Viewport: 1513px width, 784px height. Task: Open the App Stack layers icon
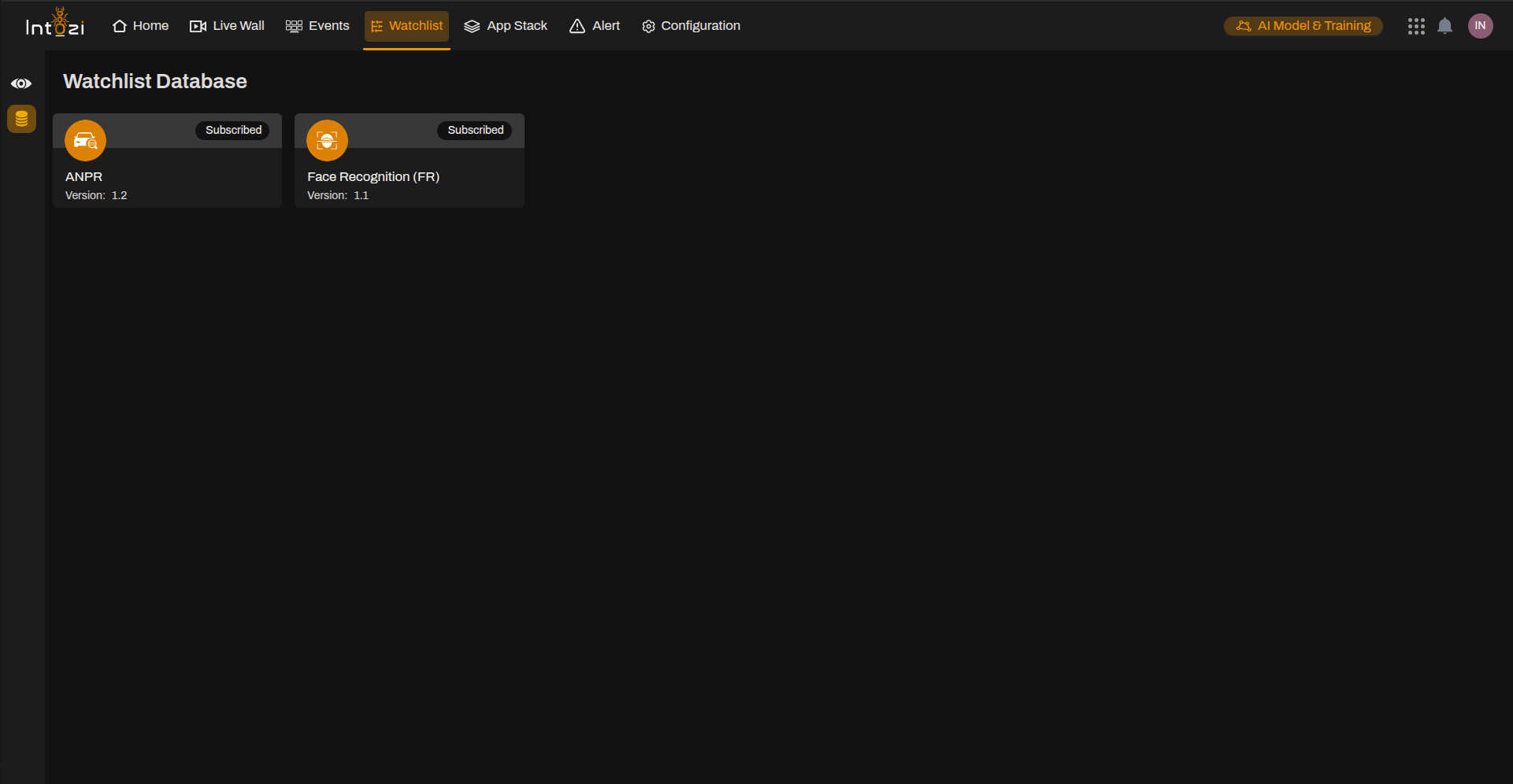point(472,25)
